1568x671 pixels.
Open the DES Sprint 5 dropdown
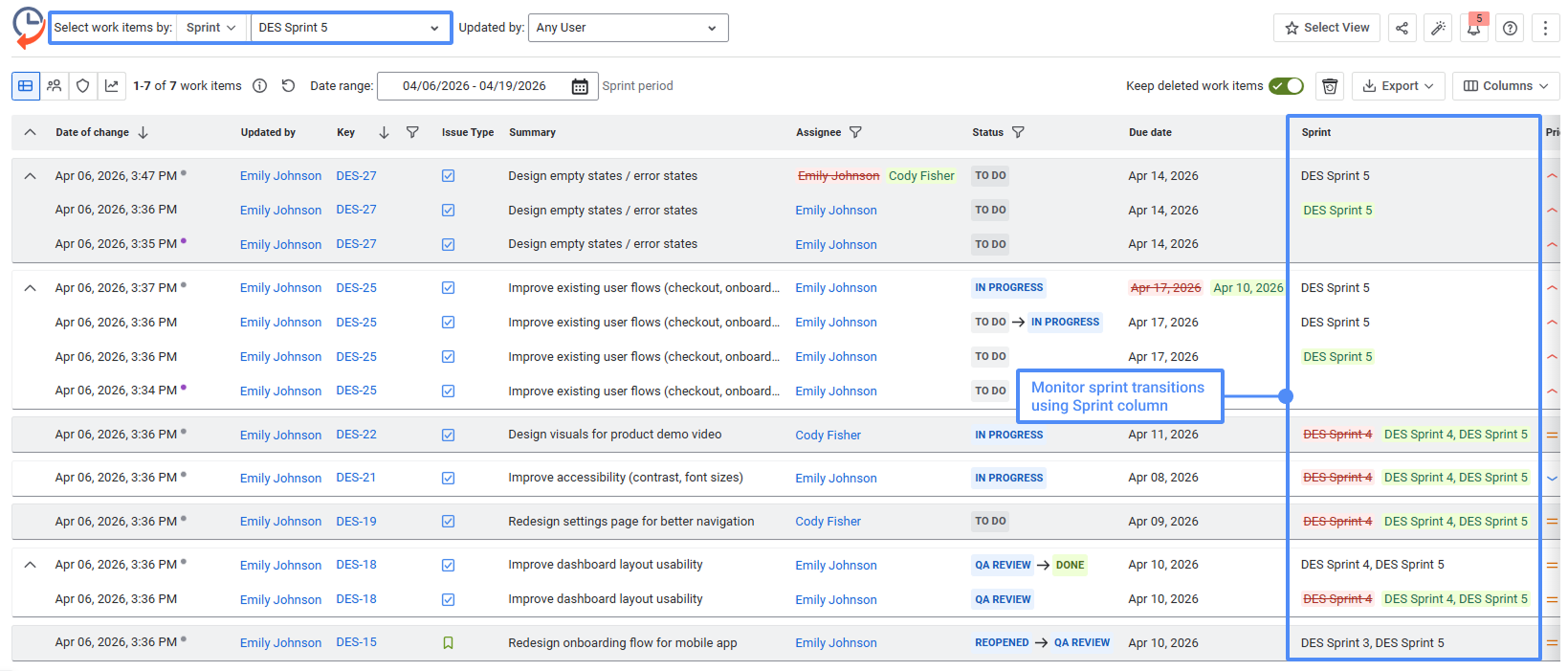pos(349,28)
